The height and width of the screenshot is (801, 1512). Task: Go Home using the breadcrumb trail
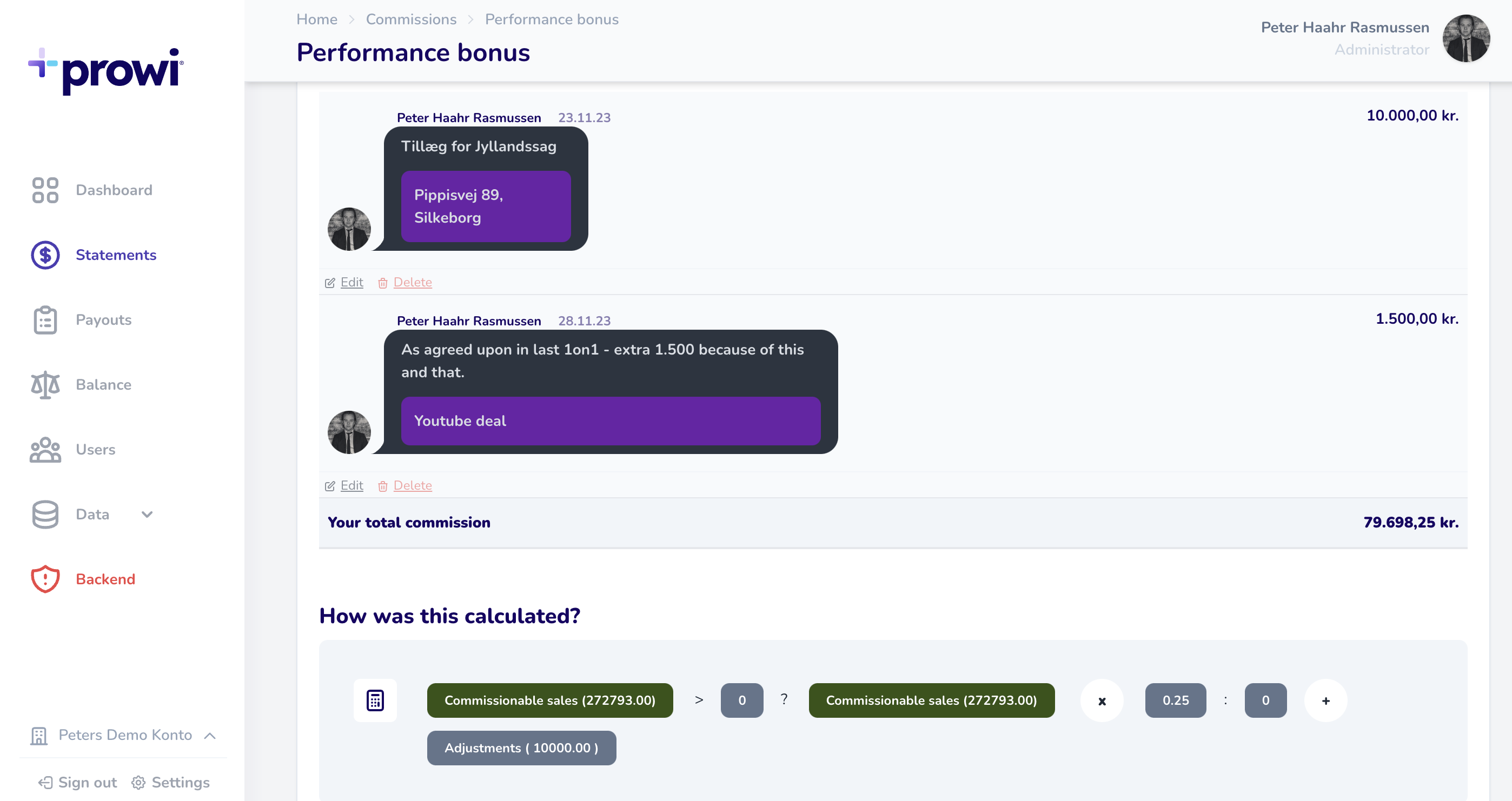(317, 19)
